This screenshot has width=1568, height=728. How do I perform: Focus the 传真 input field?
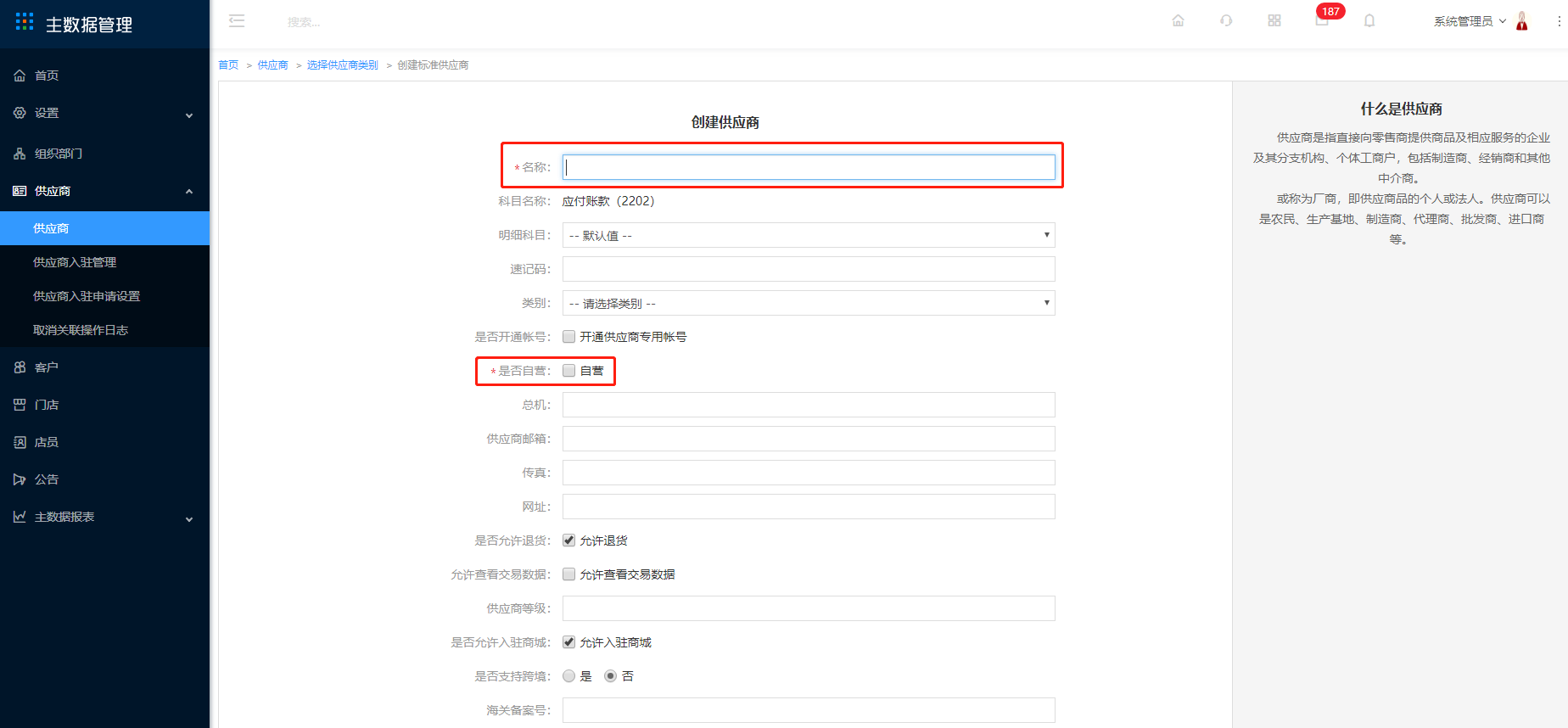[809, 473]
